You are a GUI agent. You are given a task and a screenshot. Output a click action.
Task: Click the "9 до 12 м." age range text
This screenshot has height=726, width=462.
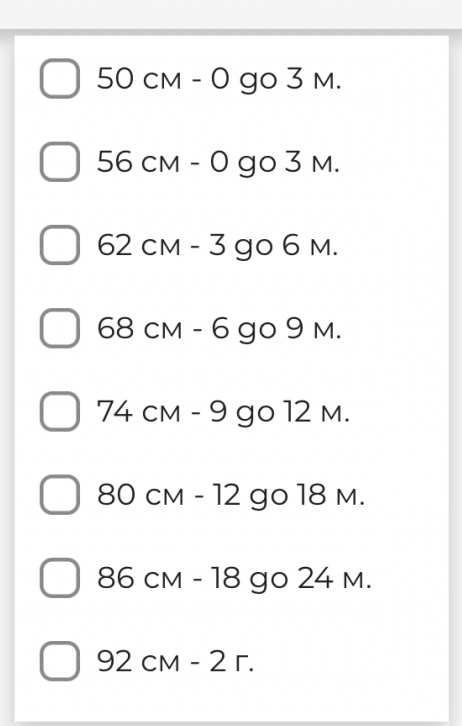pos(279,413)
